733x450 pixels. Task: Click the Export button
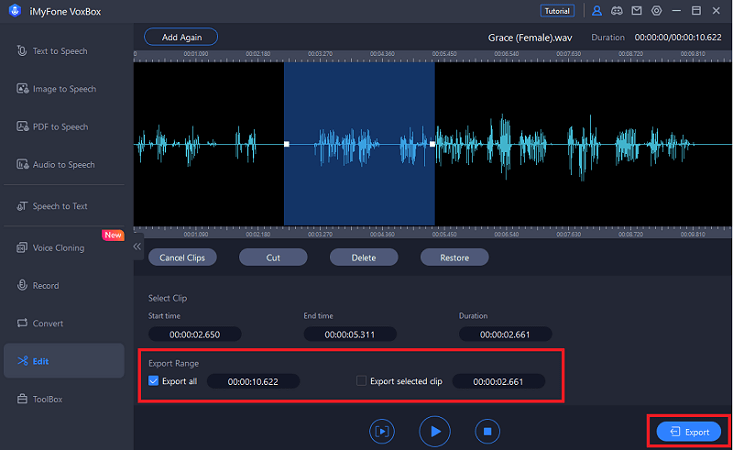coord(689,431)
